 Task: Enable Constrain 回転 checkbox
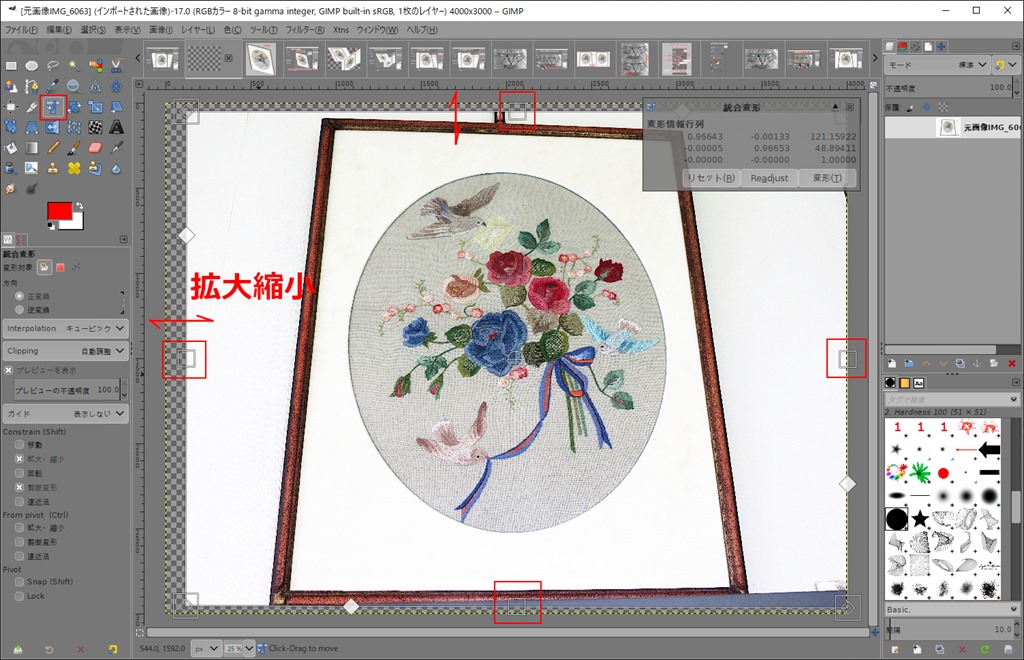[x=20, y=473]
